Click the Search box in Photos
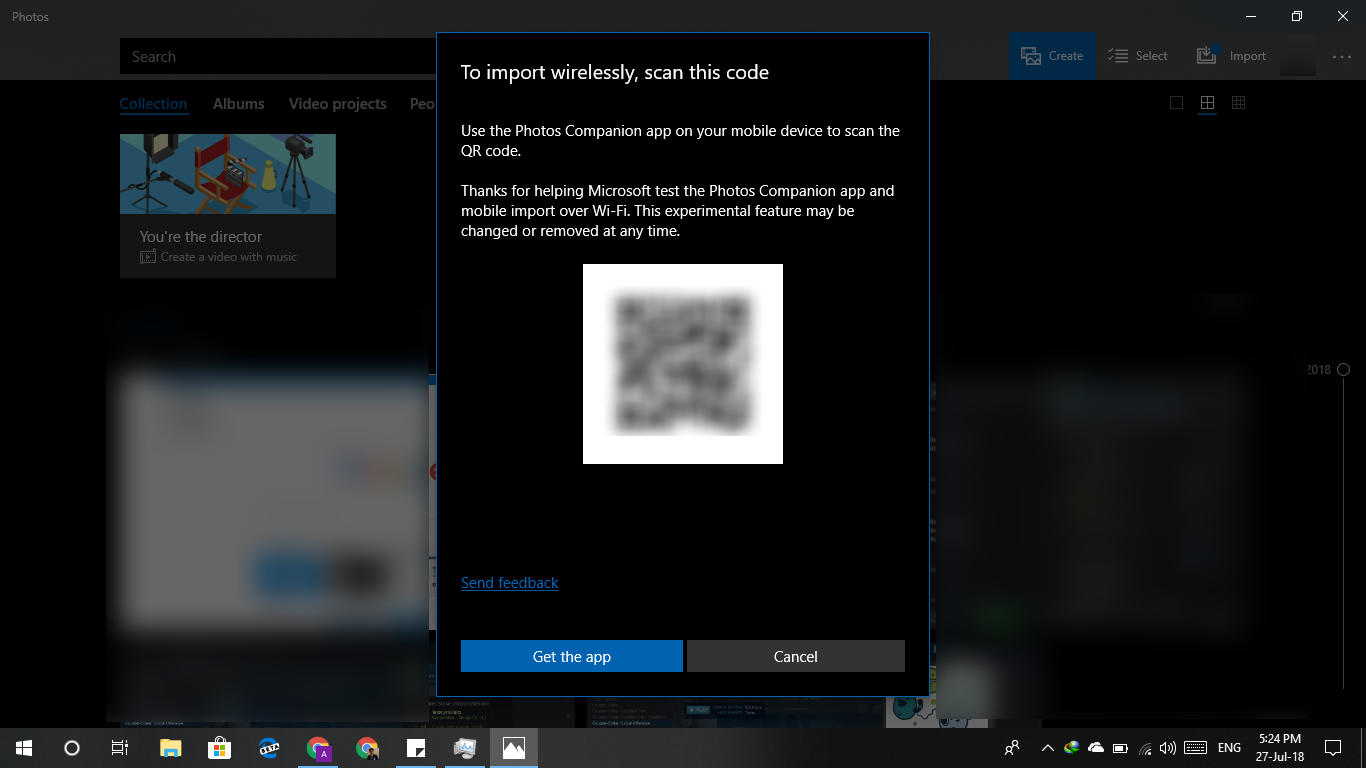Viewport: 1366px width, 768px height. tap(278, 56)
